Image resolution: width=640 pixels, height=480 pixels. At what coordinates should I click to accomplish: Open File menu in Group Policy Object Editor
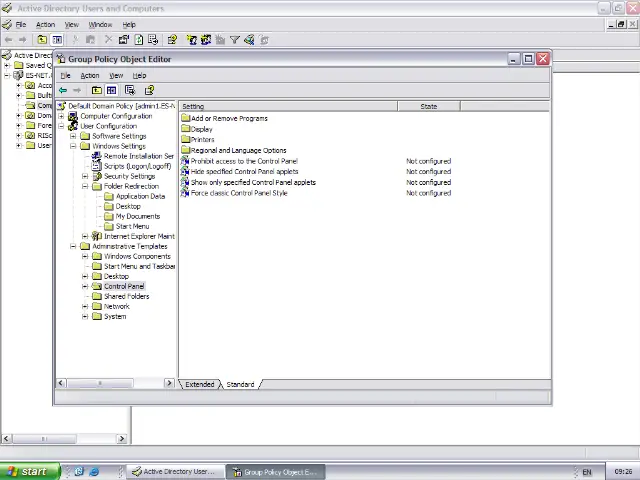pyautogui.click(x=65, y=76)
